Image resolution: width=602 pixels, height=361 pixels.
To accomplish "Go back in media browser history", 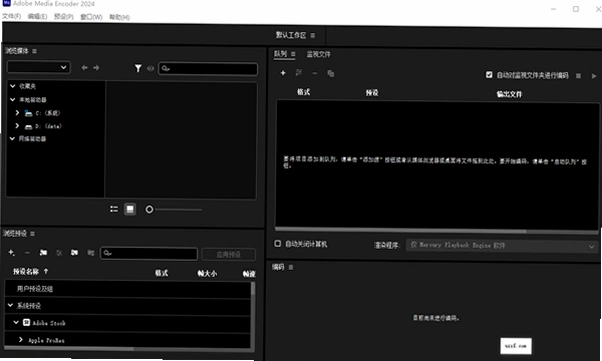I will [84, 68].
